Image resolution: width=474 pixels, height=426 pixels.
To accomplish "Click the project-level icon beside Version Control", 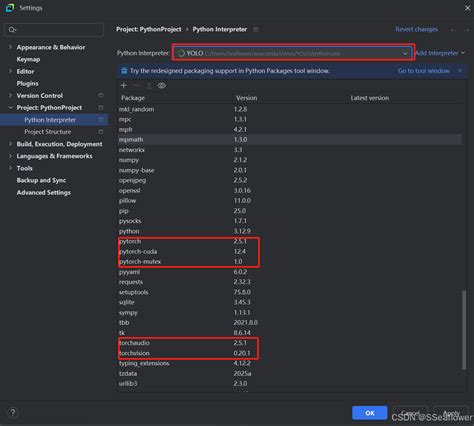I will point(101,96).
